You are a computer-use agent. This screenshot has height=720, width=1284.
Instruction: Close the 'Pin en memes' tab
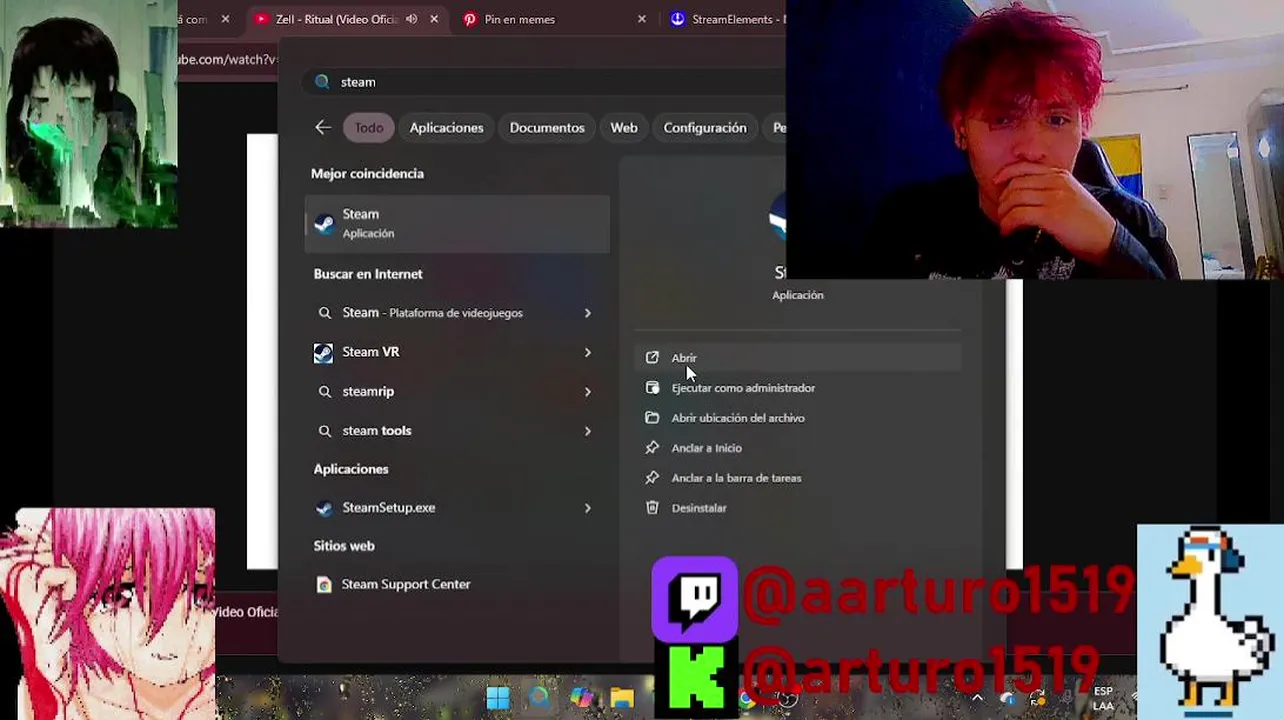[x=641, y=19]
